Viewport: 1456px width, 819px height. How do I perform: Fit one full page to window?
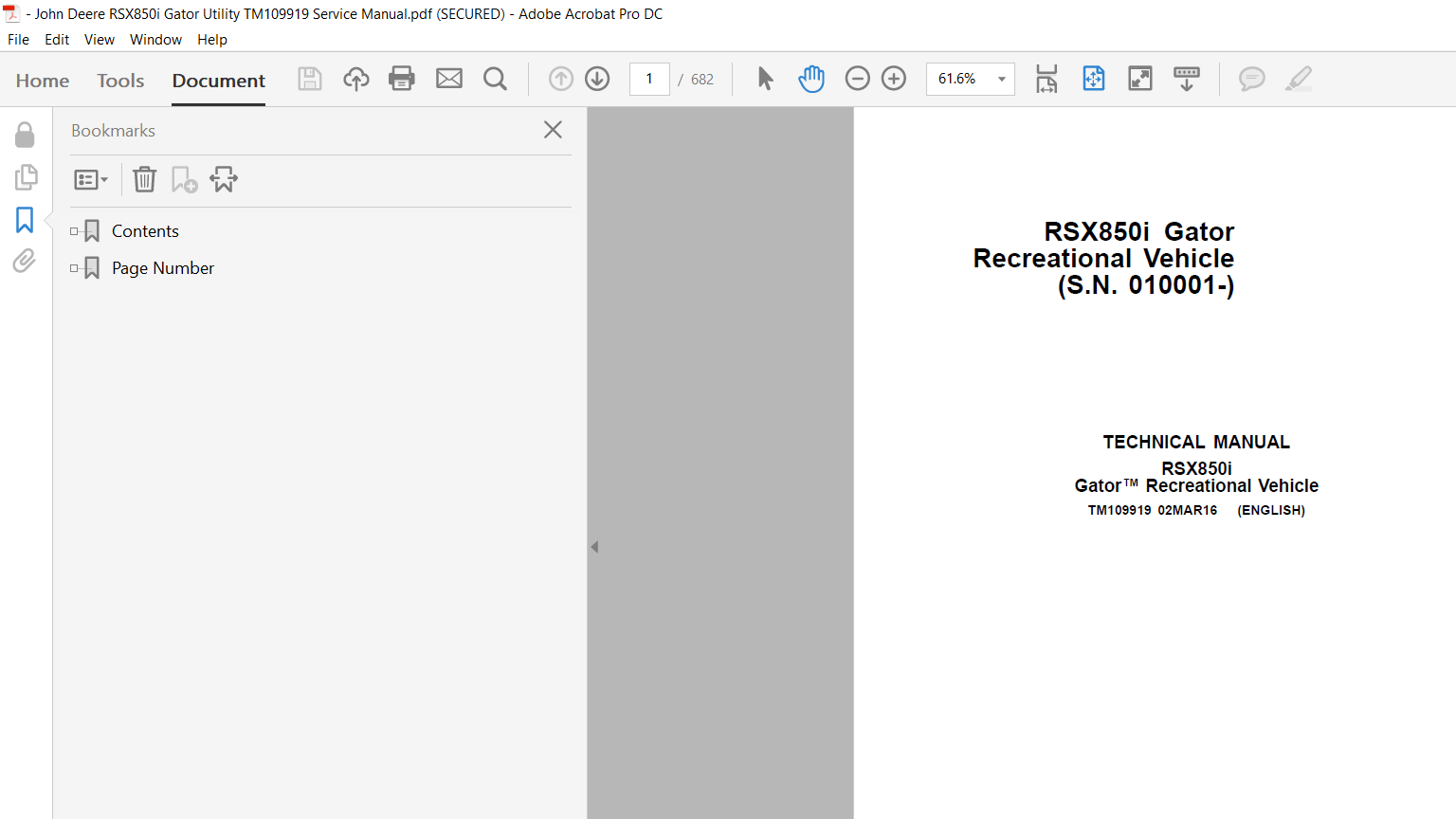1094,79
